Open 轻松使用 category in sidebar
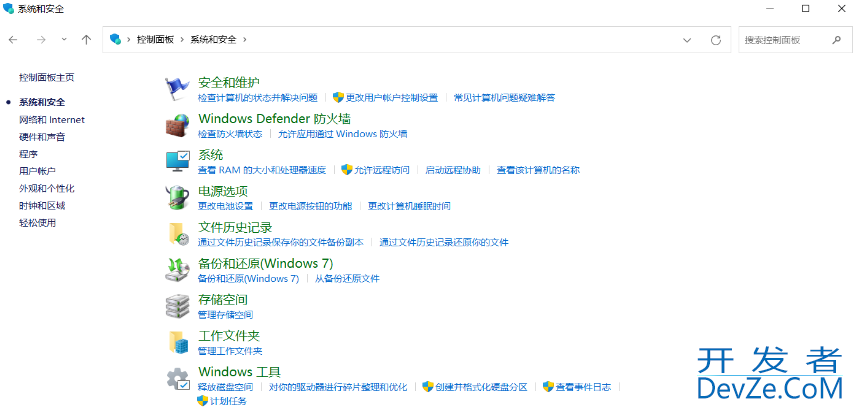This screenshot has width=853, height=410. [38, 223]
